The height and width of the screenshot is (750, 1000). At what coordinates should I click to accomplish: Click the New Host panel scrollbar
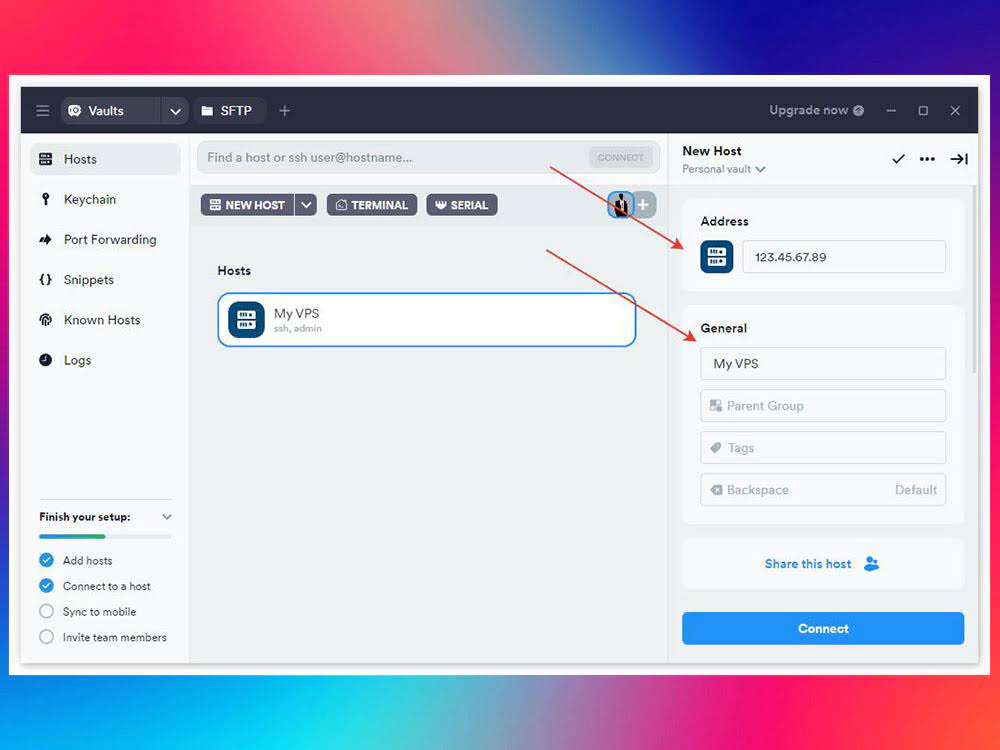tap(974, 279)
